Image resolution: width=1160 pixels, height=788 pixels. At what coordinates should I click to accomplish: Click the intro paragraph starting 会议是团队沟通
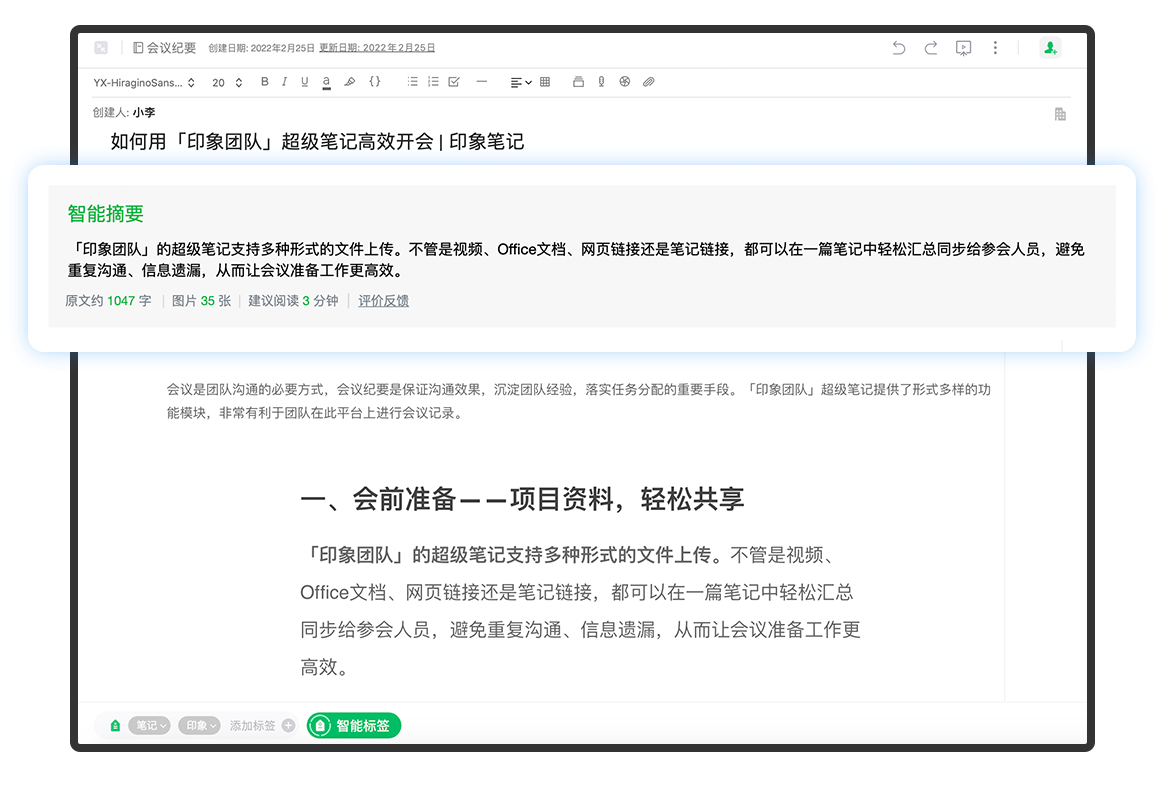[579, 401]
